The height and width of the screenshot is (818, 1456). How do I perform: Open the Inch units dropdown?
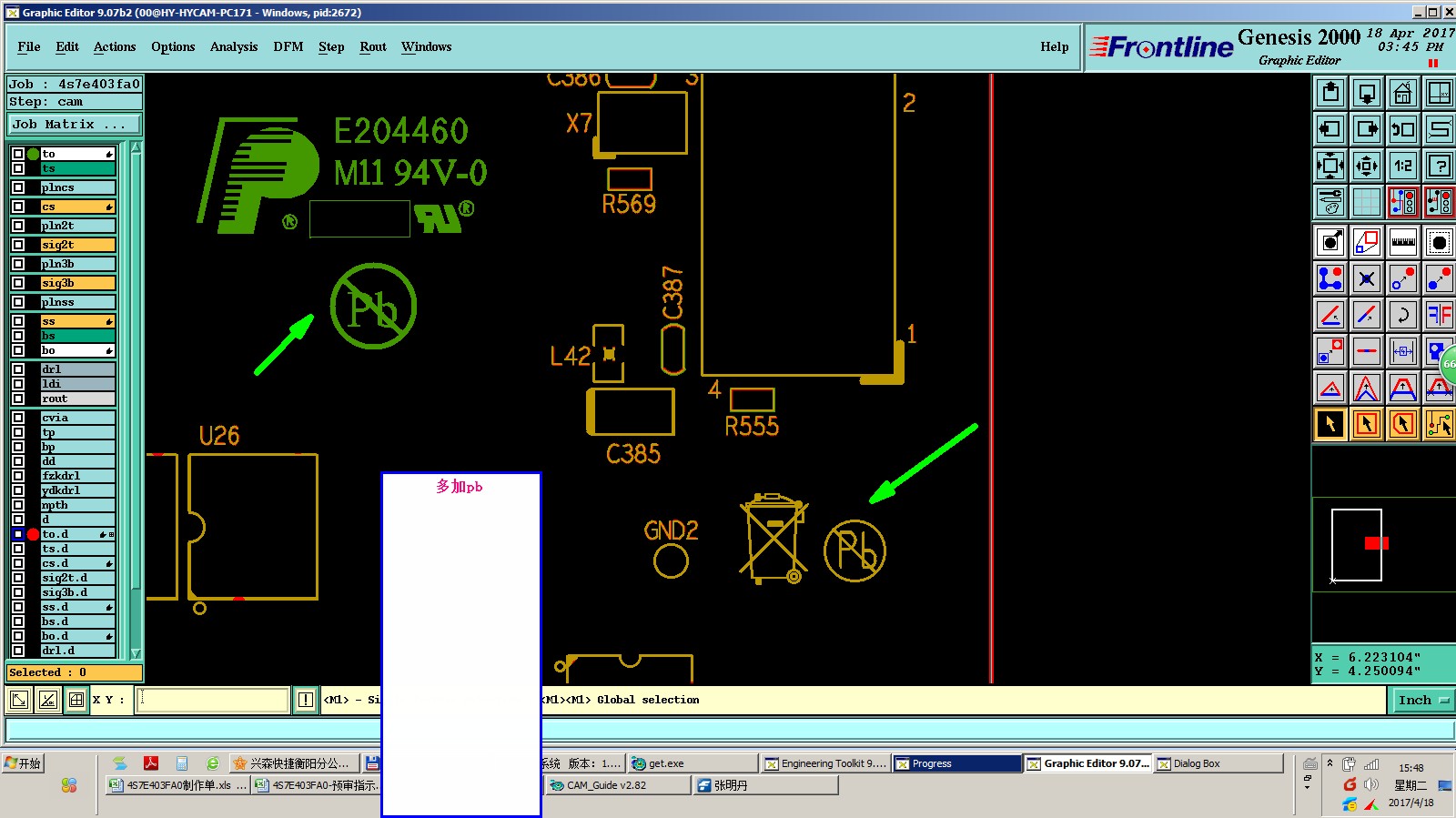[x=1422, y=700]
